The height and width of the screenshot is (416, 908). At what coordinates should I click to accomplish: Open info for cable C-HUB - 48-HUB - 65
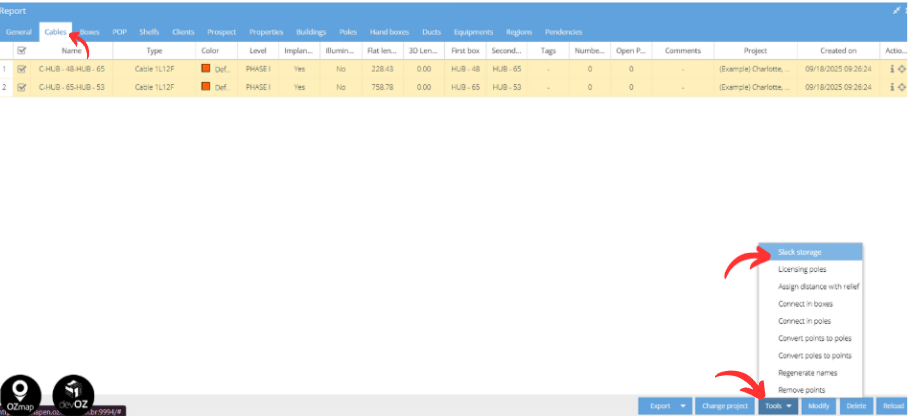click(892, 68)
